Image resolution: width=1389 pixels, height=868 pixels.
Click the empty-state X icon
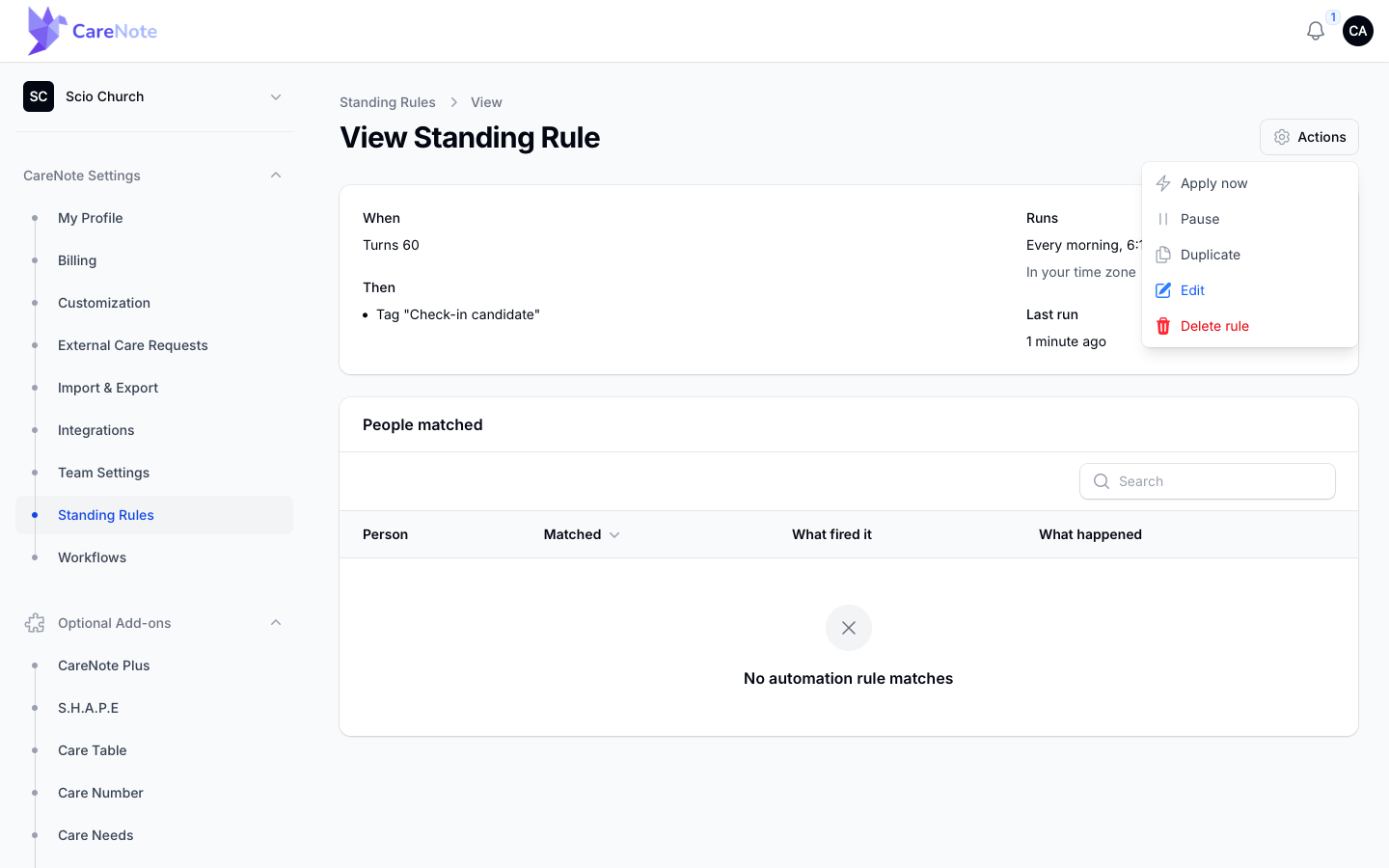[x=849, y=628]
